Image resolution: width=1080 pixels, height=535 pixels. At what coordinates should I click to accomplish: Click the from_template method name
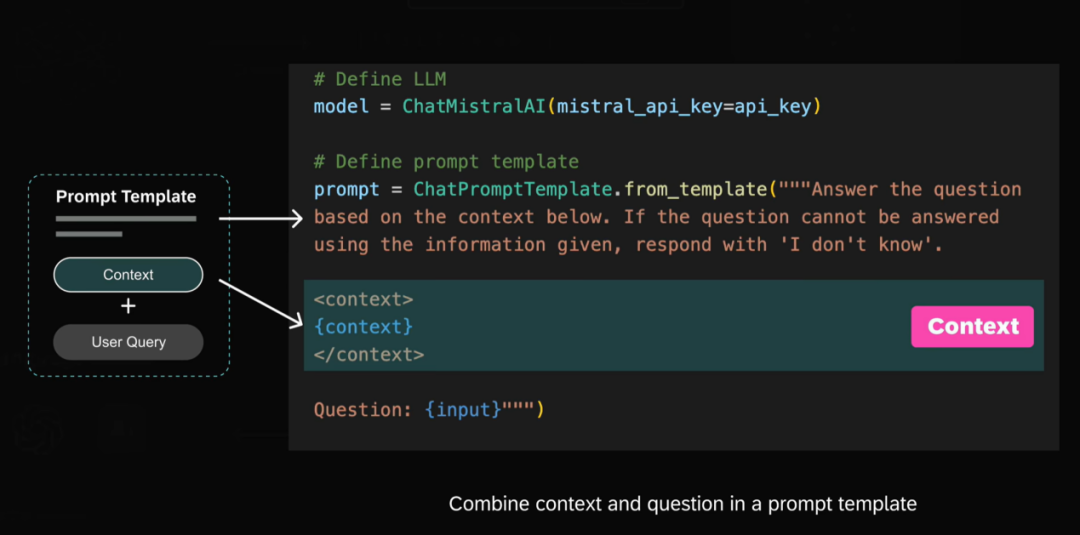coord(696,189)
